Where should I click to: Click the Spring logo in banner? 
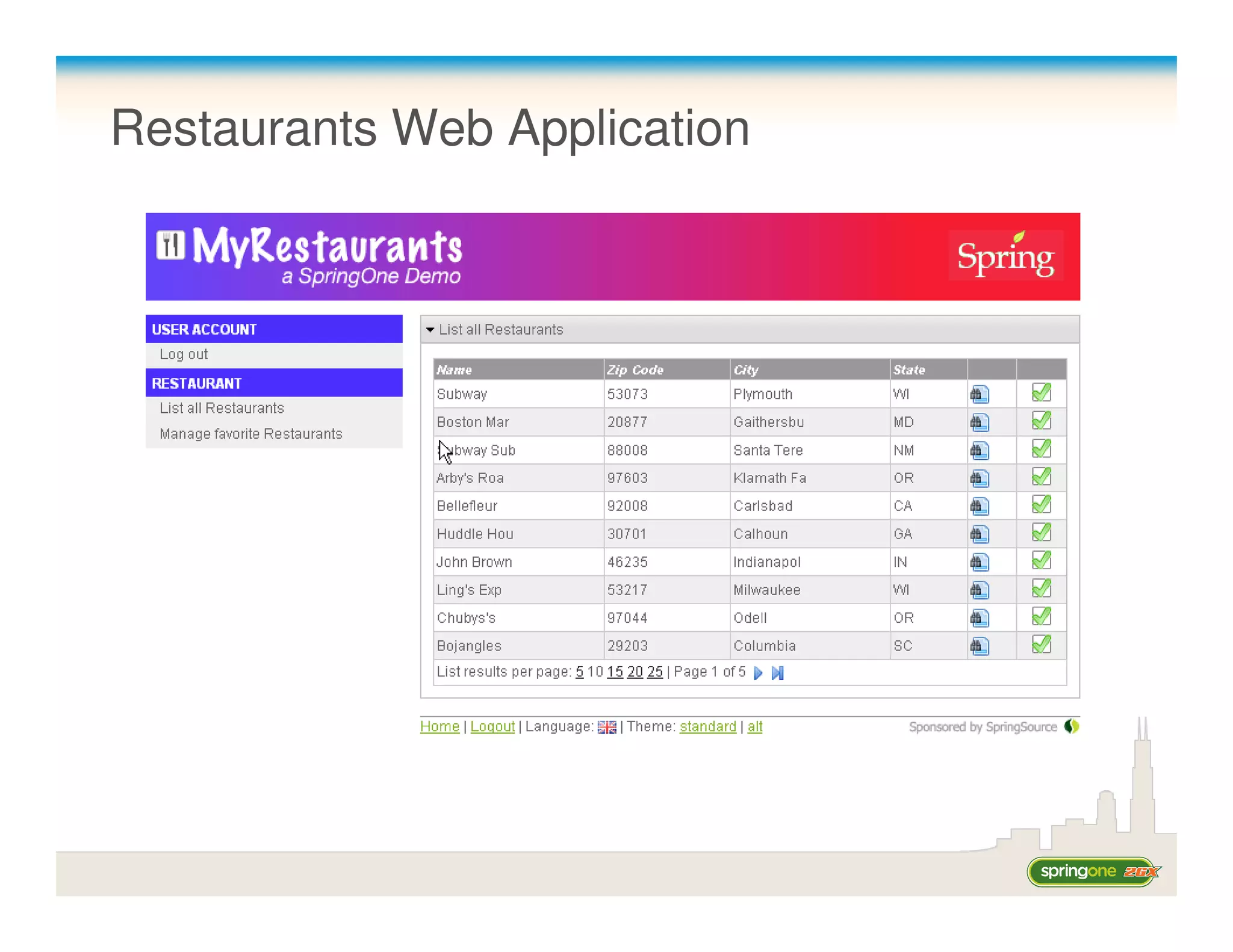[x=1005, y=256]
